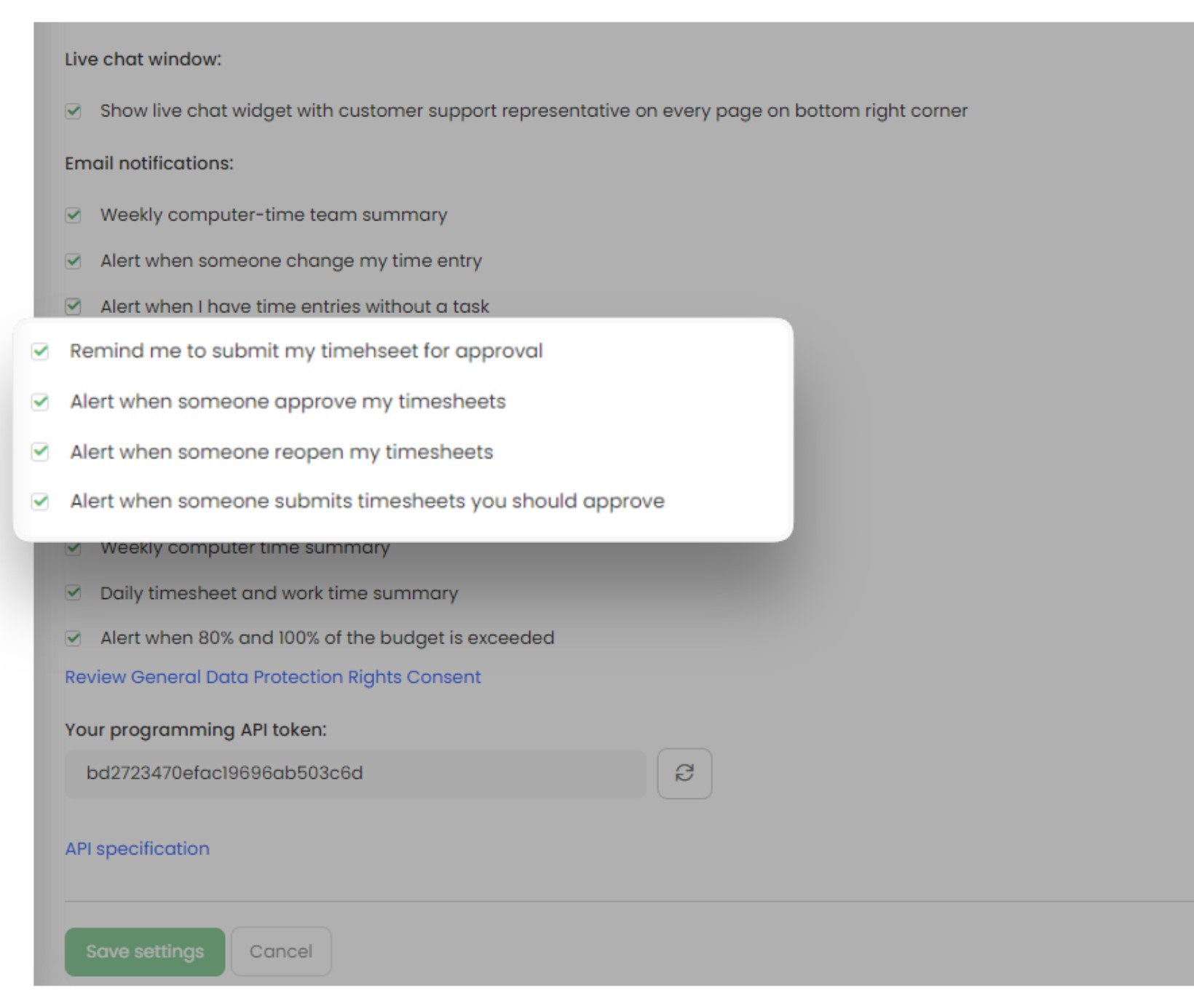
Task: Click the 'Alert when 80% and 100%' label text
Action: (327, 638)
